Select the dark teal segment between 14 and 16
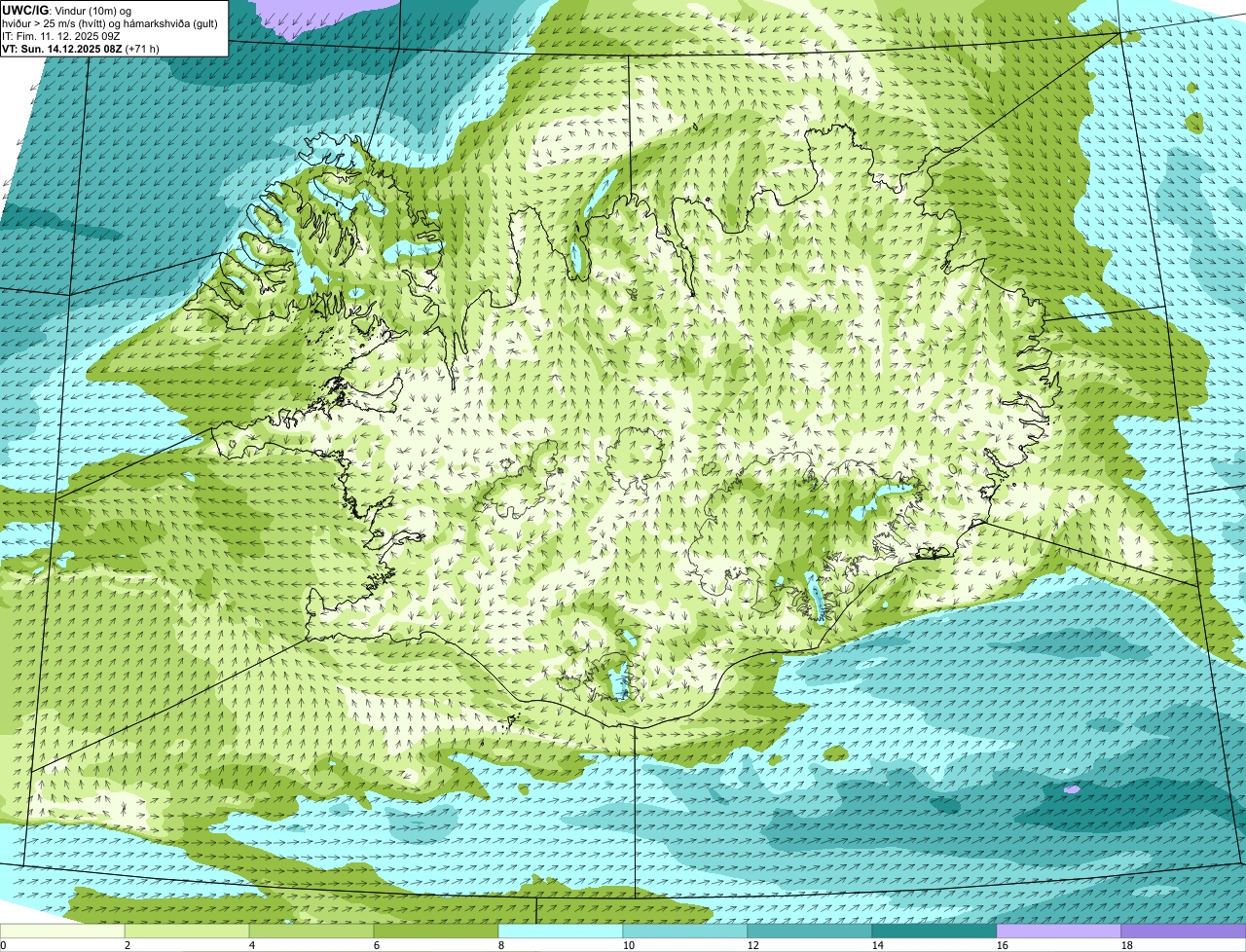This screenshot has width=1246, height=952. [x=934, y=931]
